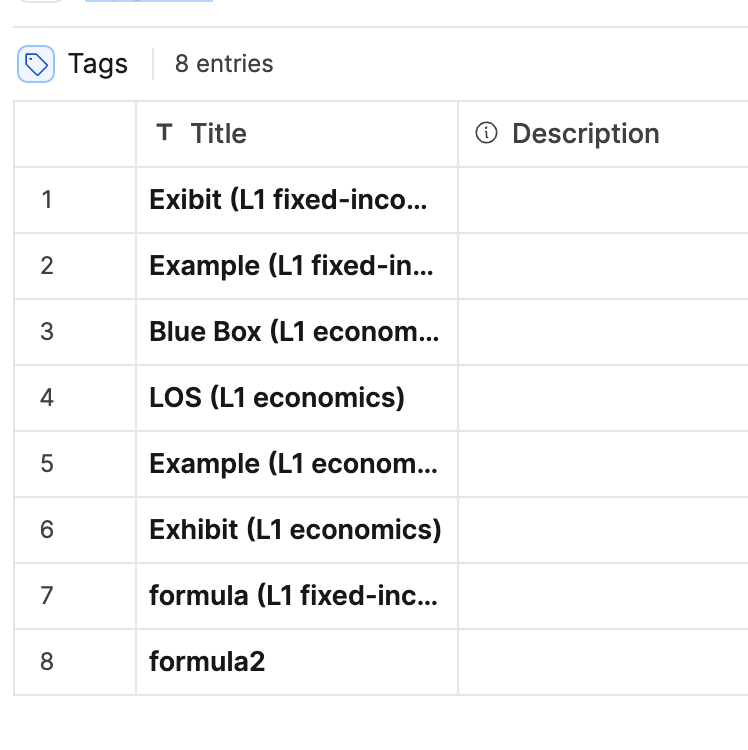Click empty Description cell of formula2

(604, 662)
